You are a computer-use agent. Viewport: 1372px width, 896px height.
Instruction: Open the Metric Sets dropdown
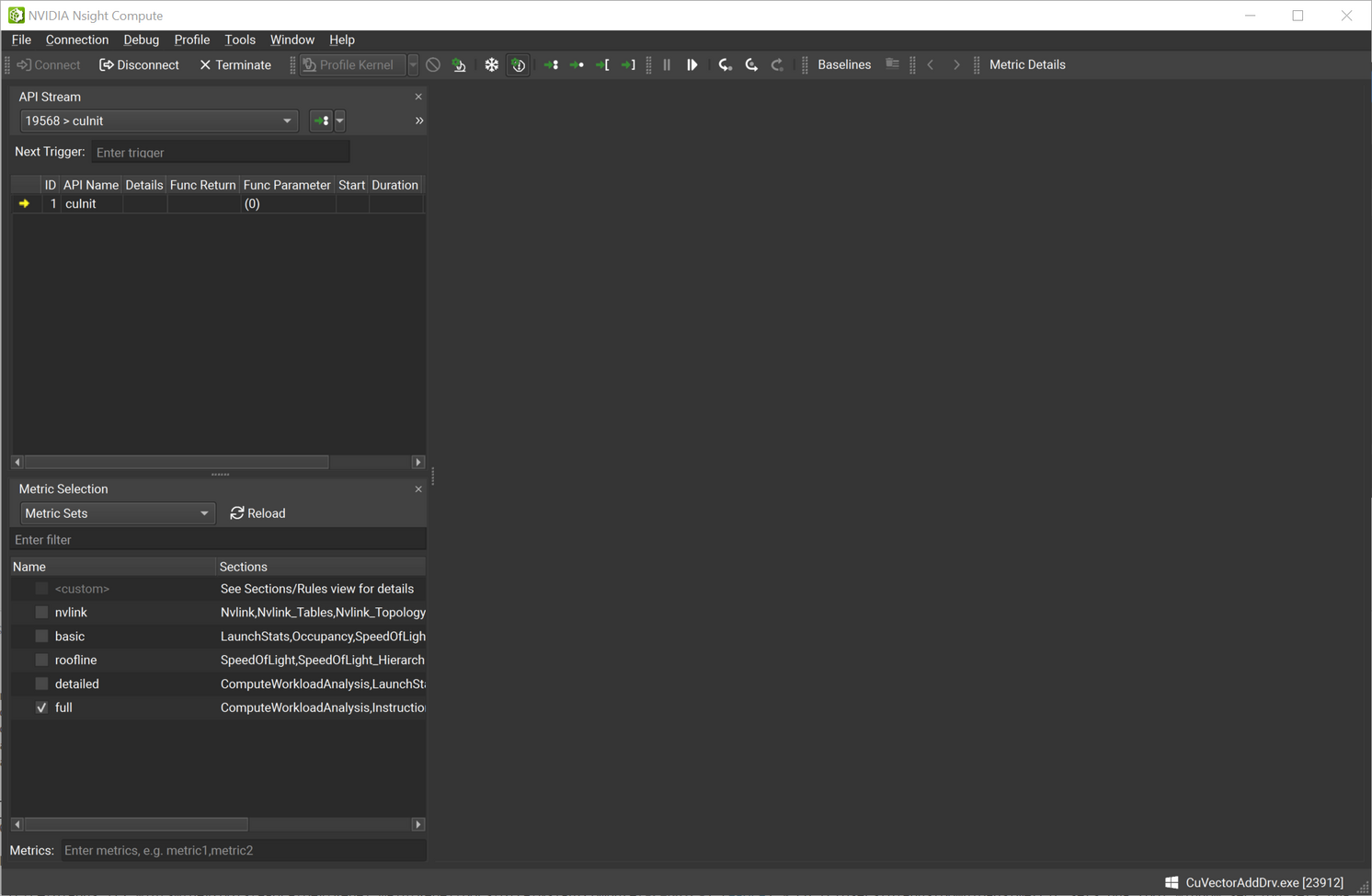click(x=117, y=513)
